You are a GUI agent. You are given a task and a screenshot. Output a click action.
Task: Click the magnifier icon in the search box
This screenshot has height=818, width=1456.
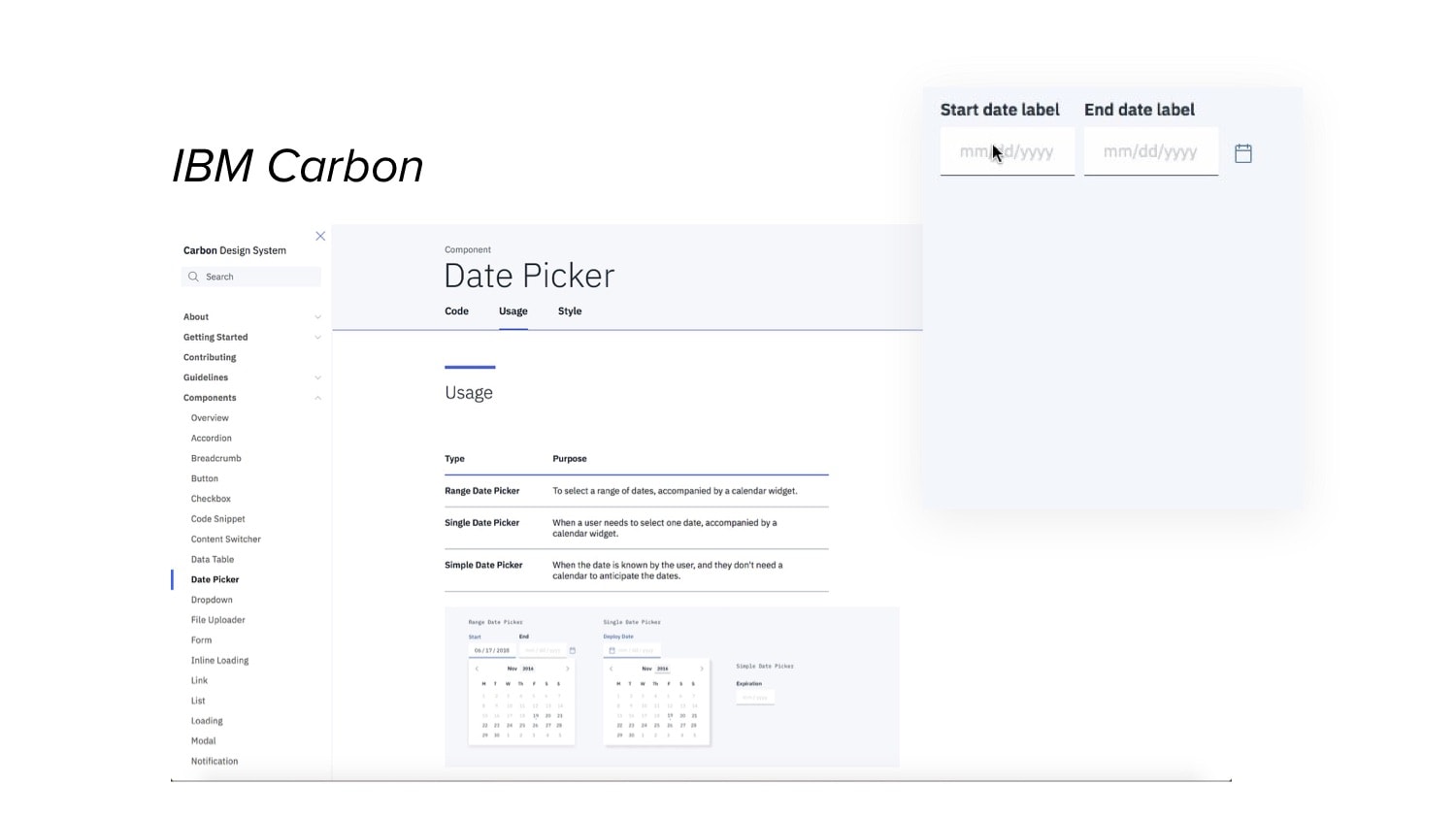coord(193,277)
